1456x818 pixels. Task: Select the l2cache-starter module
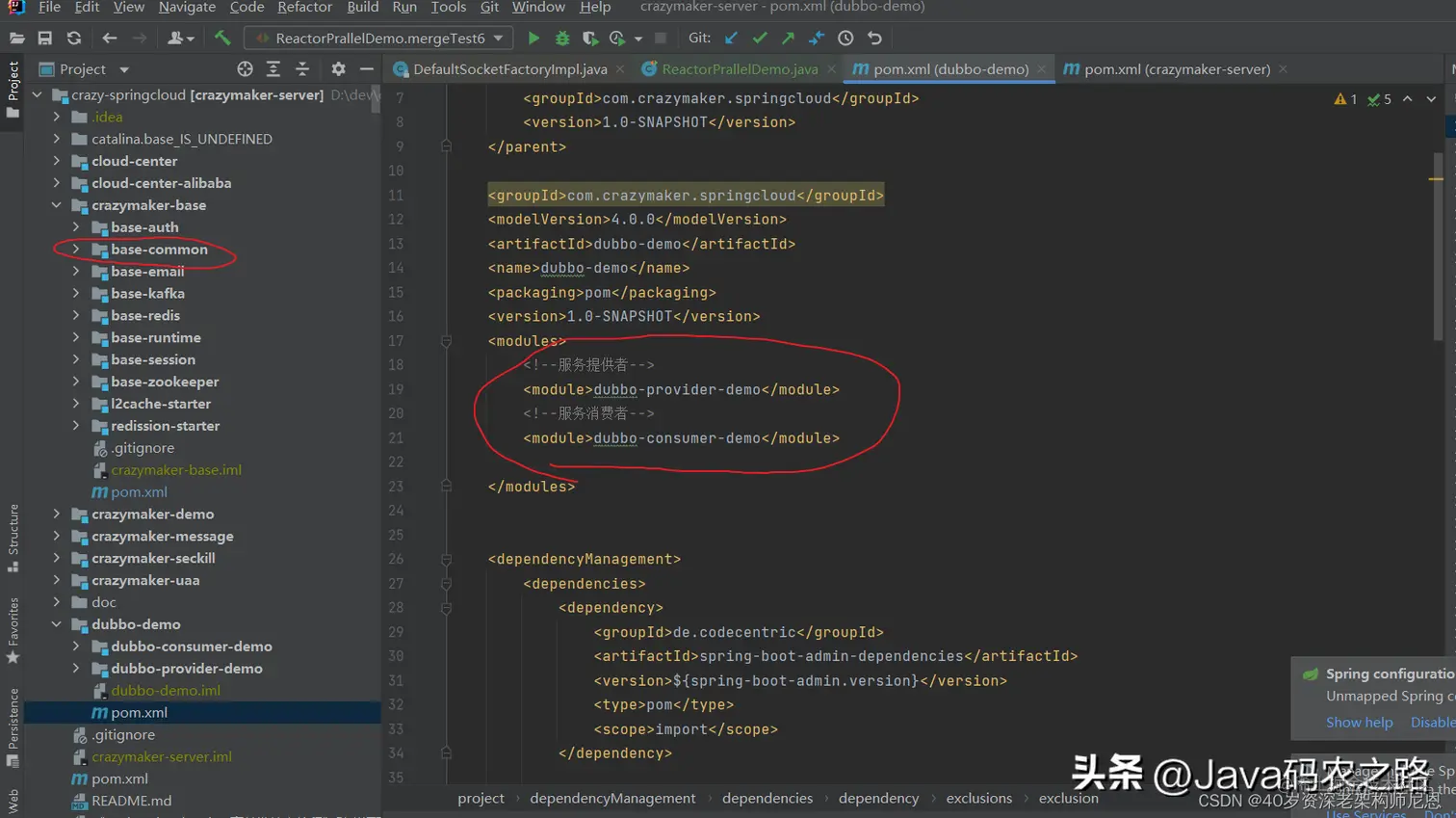[160, 404]
